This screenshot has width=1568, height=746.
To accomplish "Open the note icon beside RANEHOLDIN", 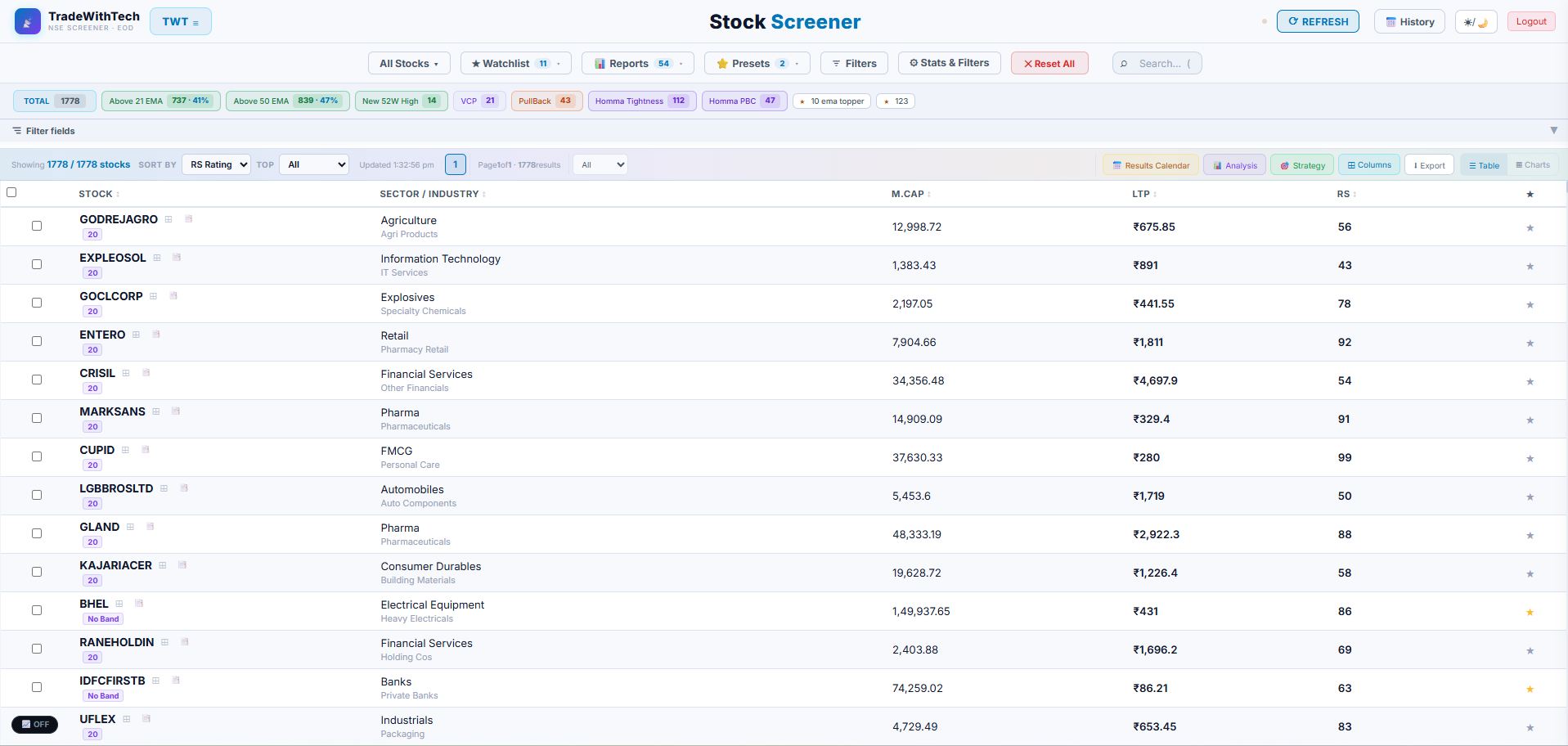I will click(x=185, y=642).
